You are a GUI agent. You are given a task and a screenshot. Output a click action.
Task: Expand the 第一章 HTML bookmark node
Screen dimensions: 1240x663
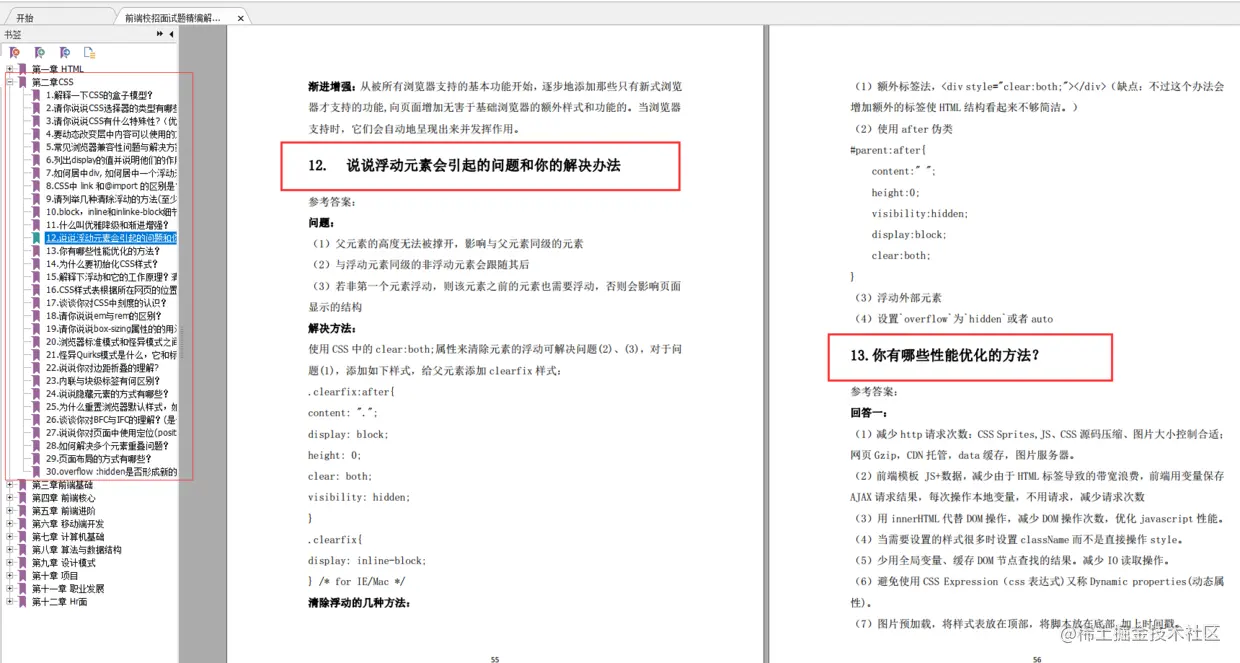coord(10,69)
